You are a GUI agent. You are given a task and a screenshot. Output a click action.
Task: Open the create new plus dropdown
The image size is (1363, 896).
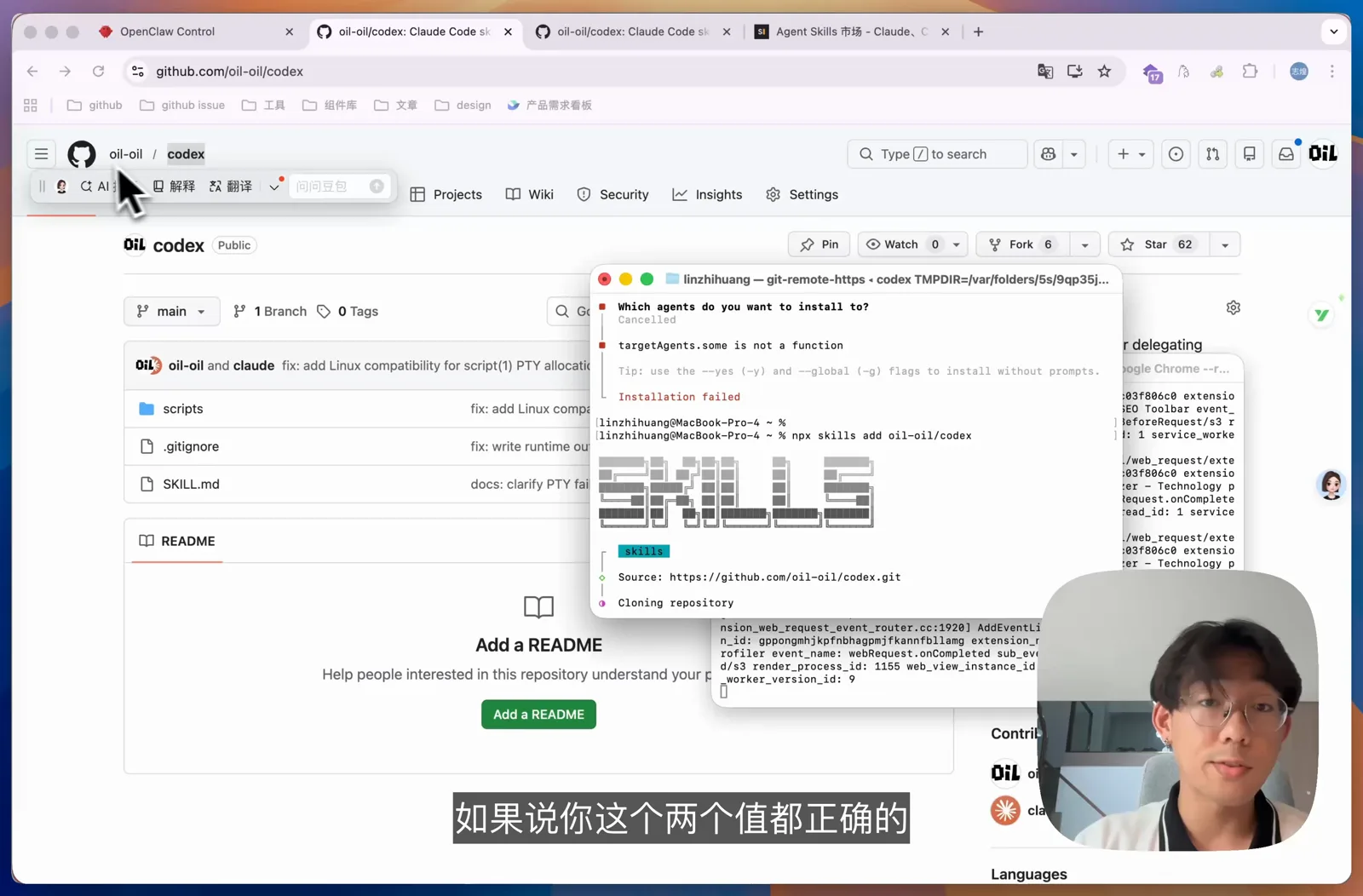tap(1131, 154)
